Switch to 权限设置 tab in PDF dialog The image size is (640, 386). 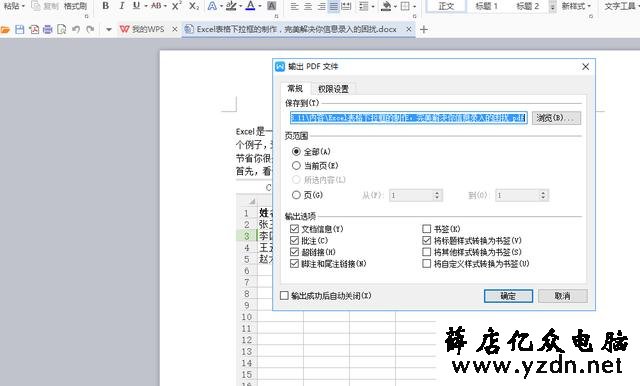pyautogui.click(x=333, y=89)
